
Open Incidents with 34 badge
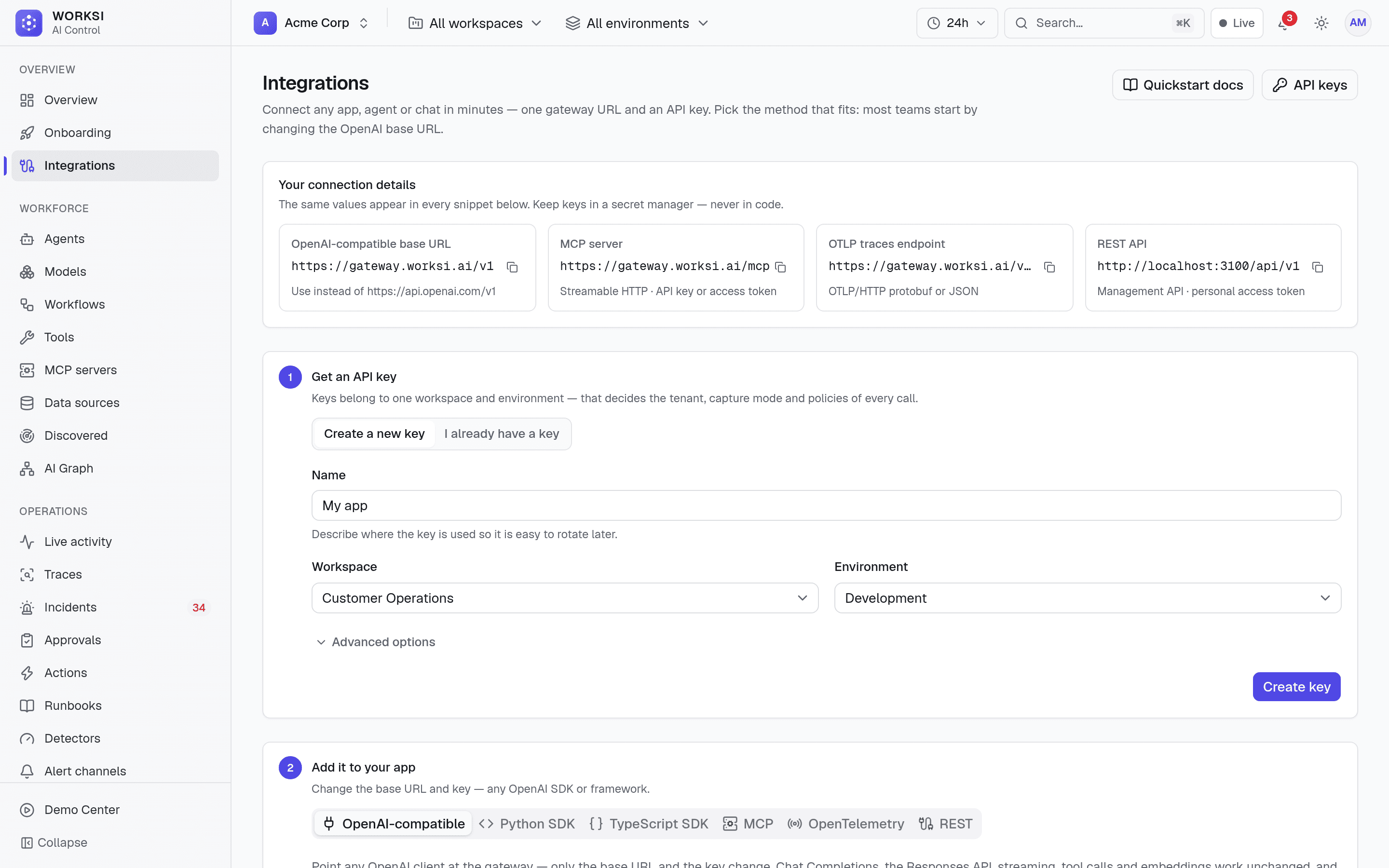pyautogui.click(x=115, y=607)
